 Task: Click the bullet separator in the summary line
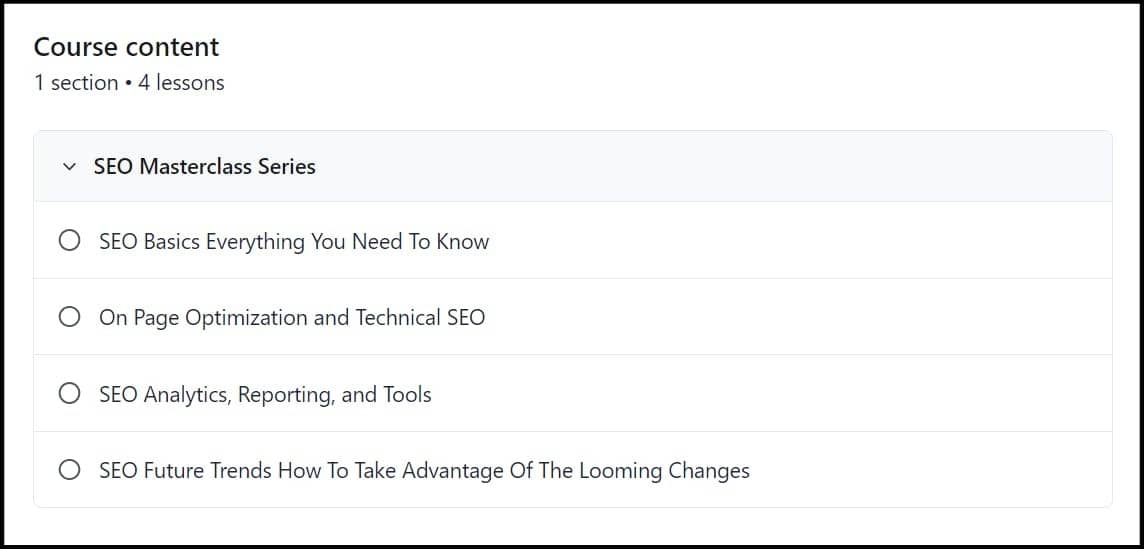pyautogui.click(x=128, y=83)
